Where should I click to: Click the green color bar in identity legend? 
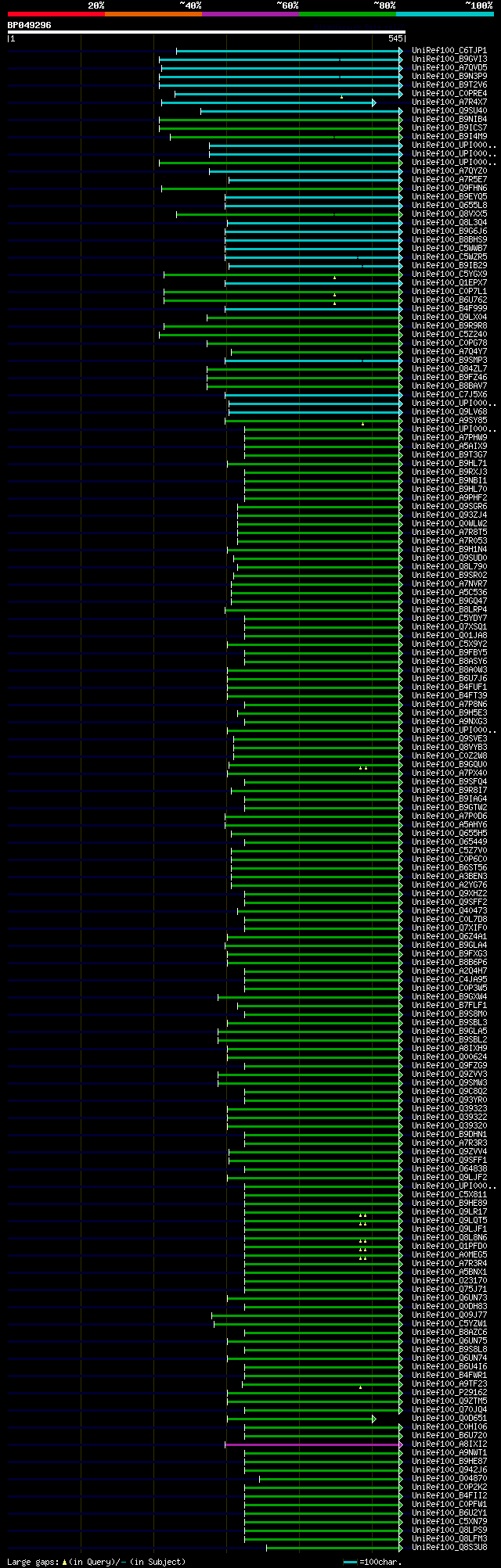point(348,13)
